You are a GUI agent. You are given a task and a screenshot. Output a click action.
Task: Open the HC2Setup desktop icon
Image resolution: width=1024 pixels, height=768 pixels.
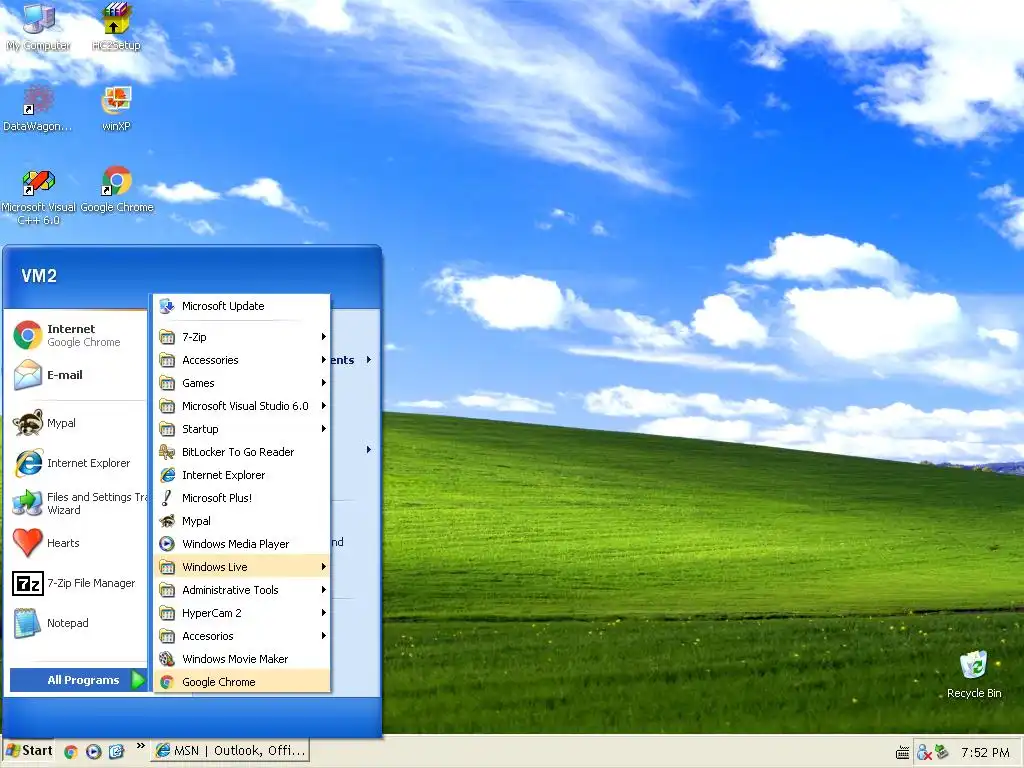tap(116, 26)
